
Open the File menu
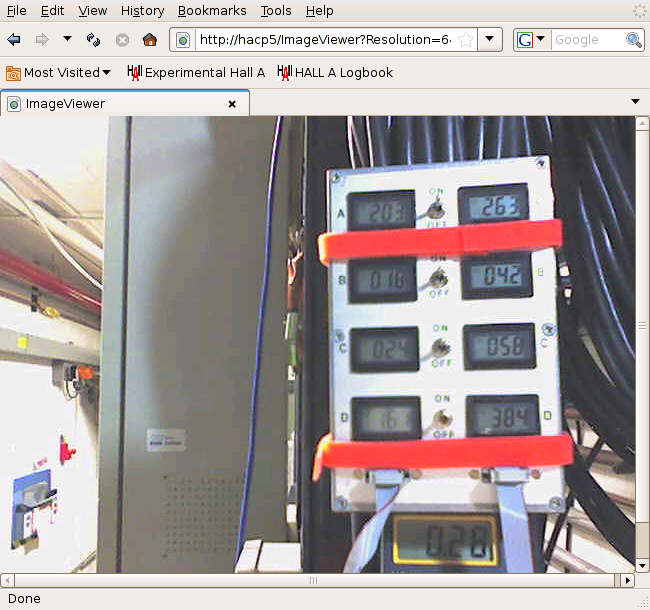(17, 11)
